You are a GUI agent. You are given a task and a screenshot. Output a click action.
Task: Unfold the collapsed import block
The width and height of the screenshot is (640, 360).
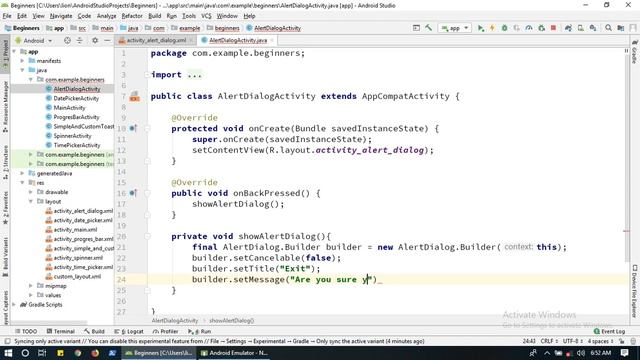click(x=147, y=75)
